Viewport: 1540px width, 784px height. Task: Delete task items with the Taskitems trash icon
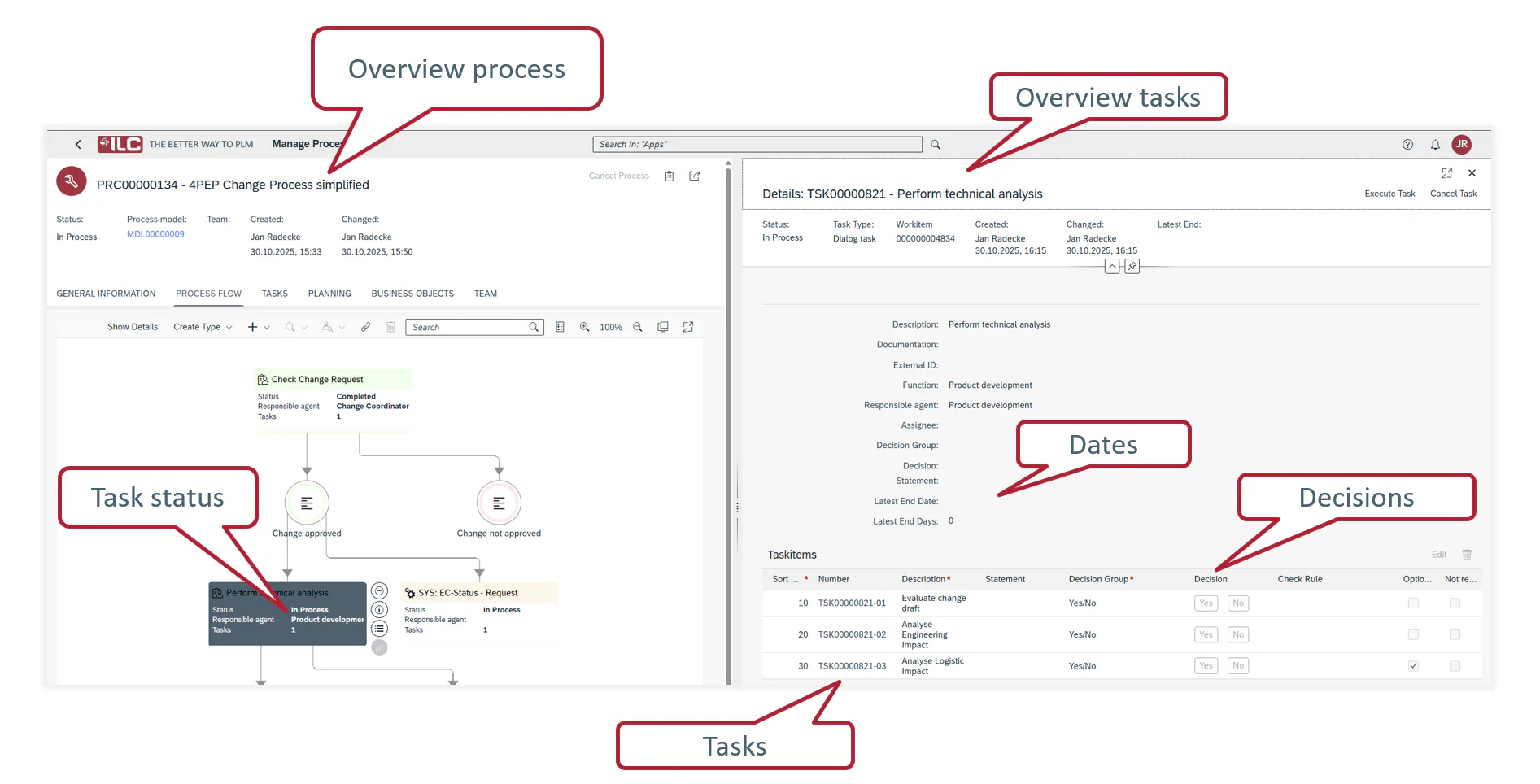[1467, 555]
